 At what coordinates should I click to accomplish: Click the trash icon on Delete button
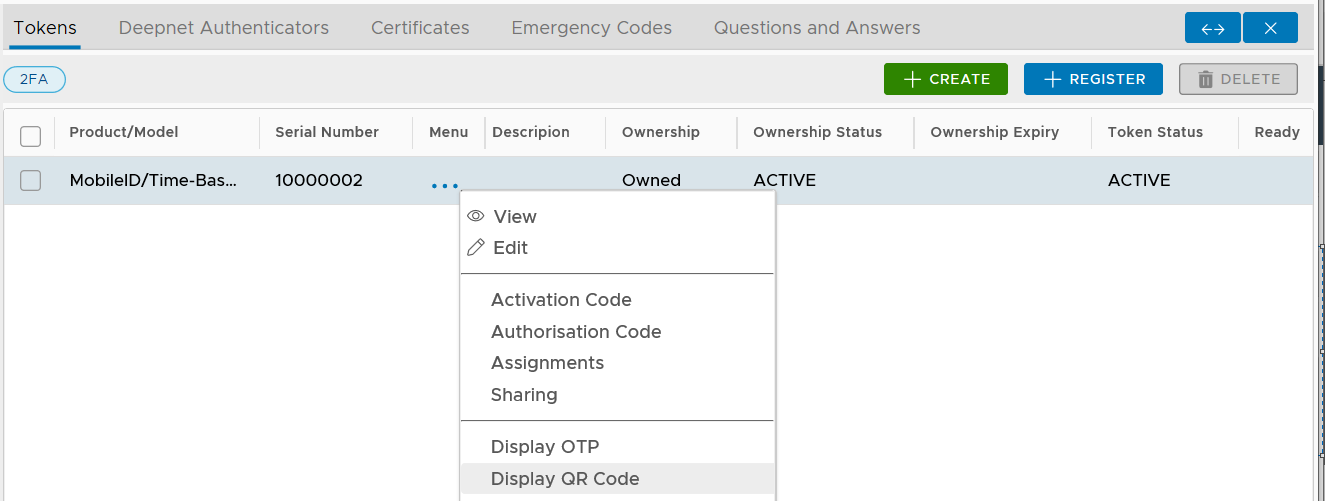[x=1206, y=79]
